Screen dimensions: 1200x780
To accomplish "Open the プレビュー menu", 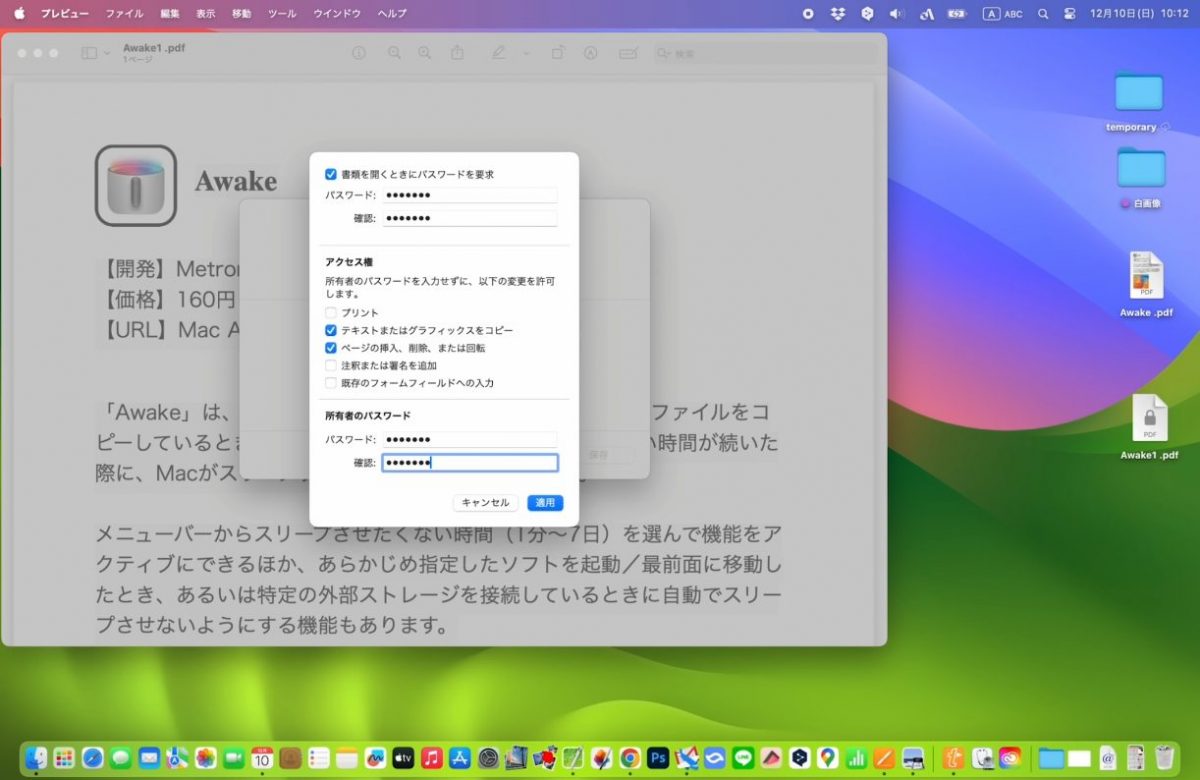I will click(x=64, y=14).
